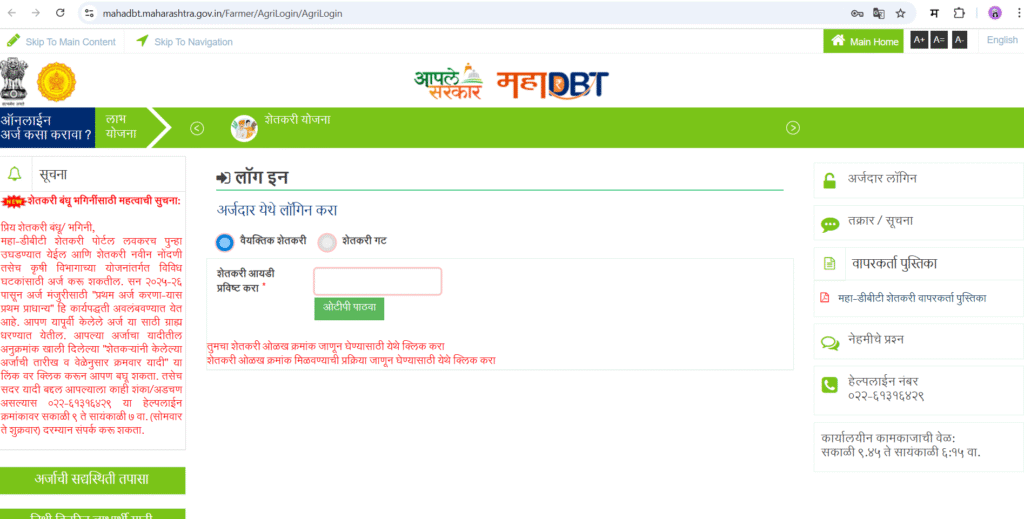Click the right carousel arrow in green banner
Screen dimensions: 1024x519
click(x=793, y=128)
